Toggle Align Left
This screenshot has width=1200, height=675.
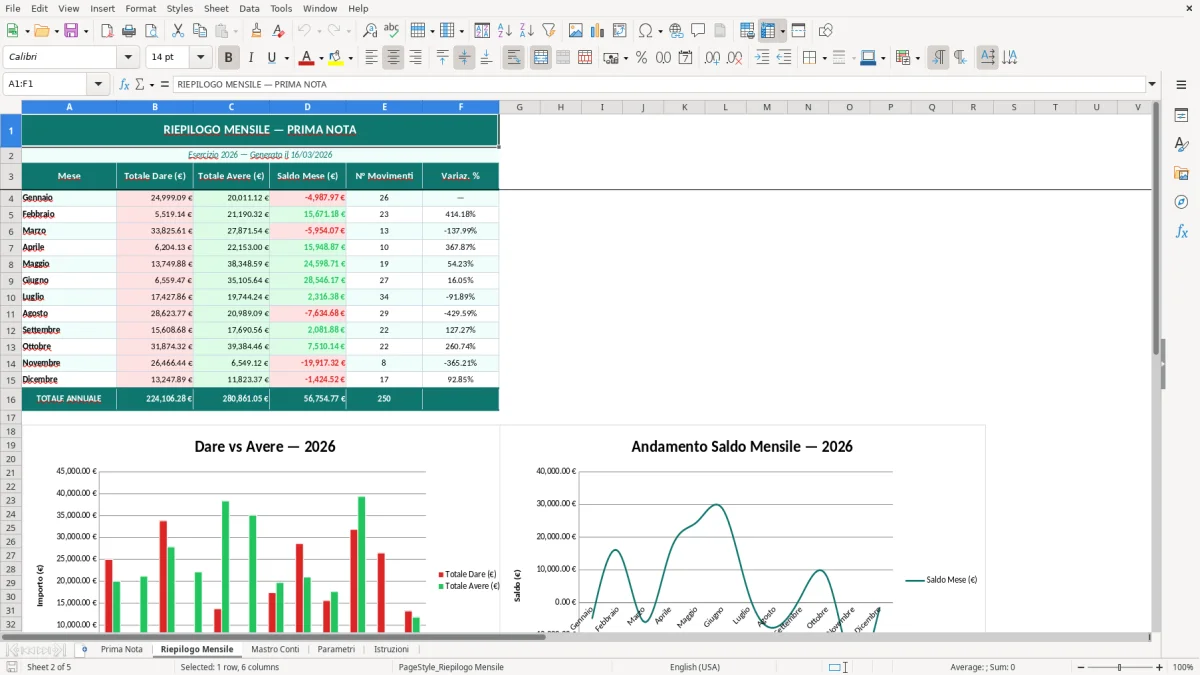tap(371, 58)
